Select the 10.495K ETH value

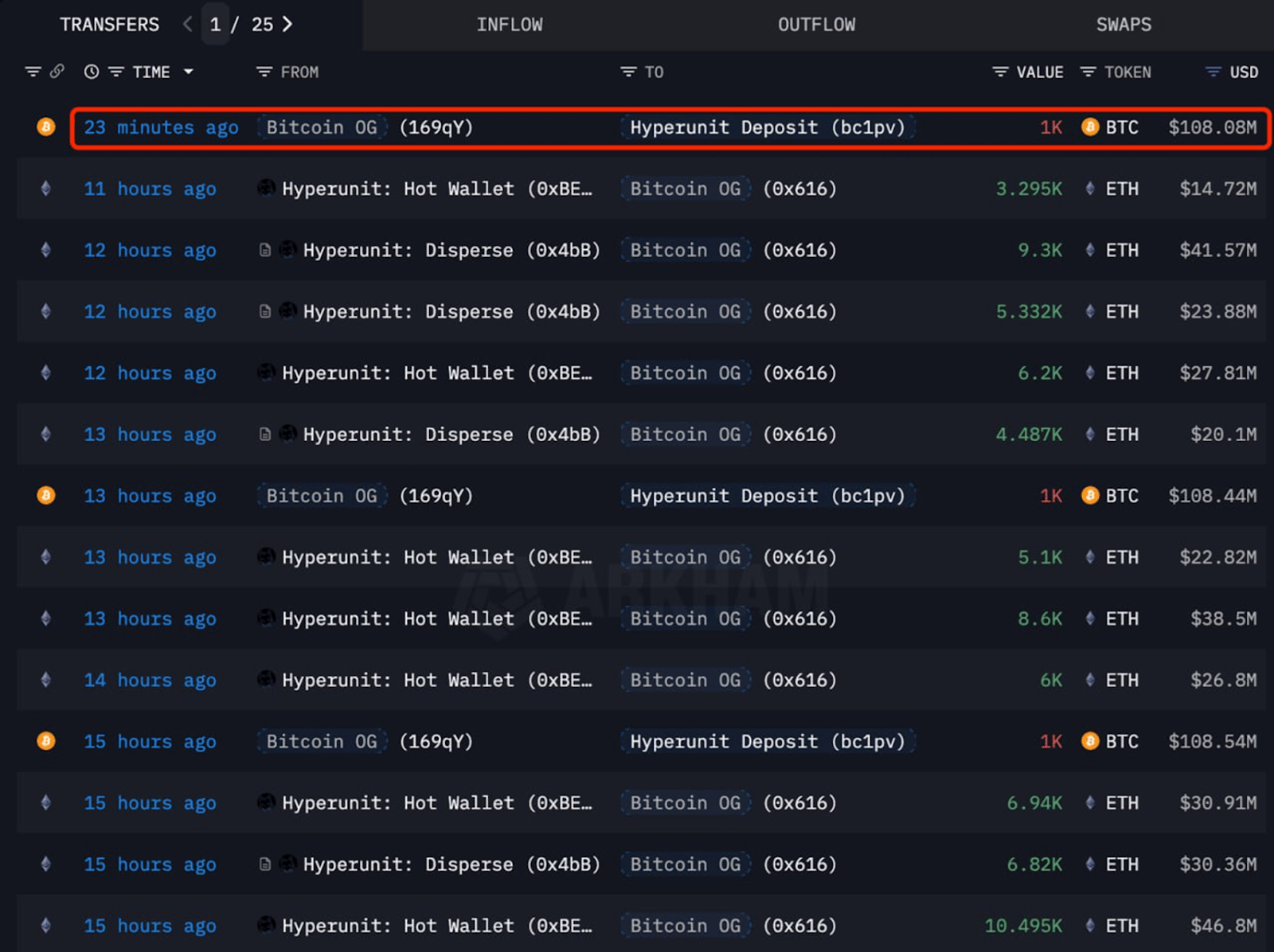(1023, 925)
